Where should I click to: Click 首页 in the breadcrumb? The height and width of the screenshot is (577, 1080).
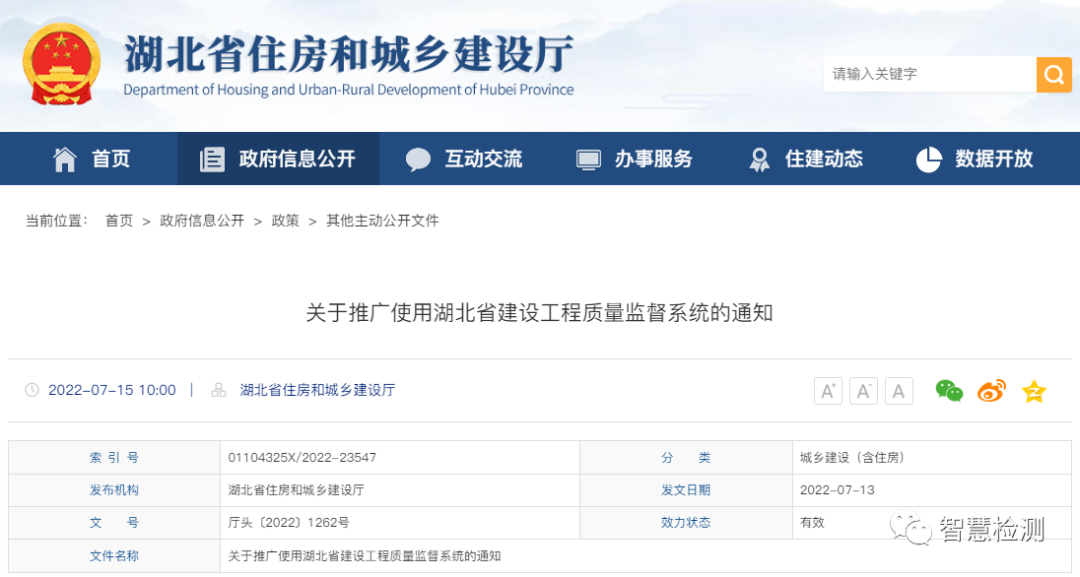coord(119,221)
